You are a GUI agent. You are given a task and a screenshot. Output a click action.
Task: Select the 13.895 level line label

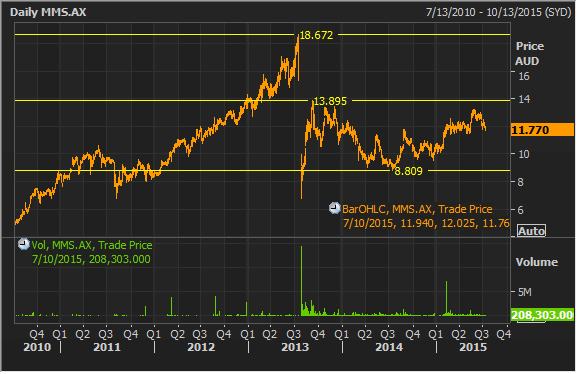[330, 101]
